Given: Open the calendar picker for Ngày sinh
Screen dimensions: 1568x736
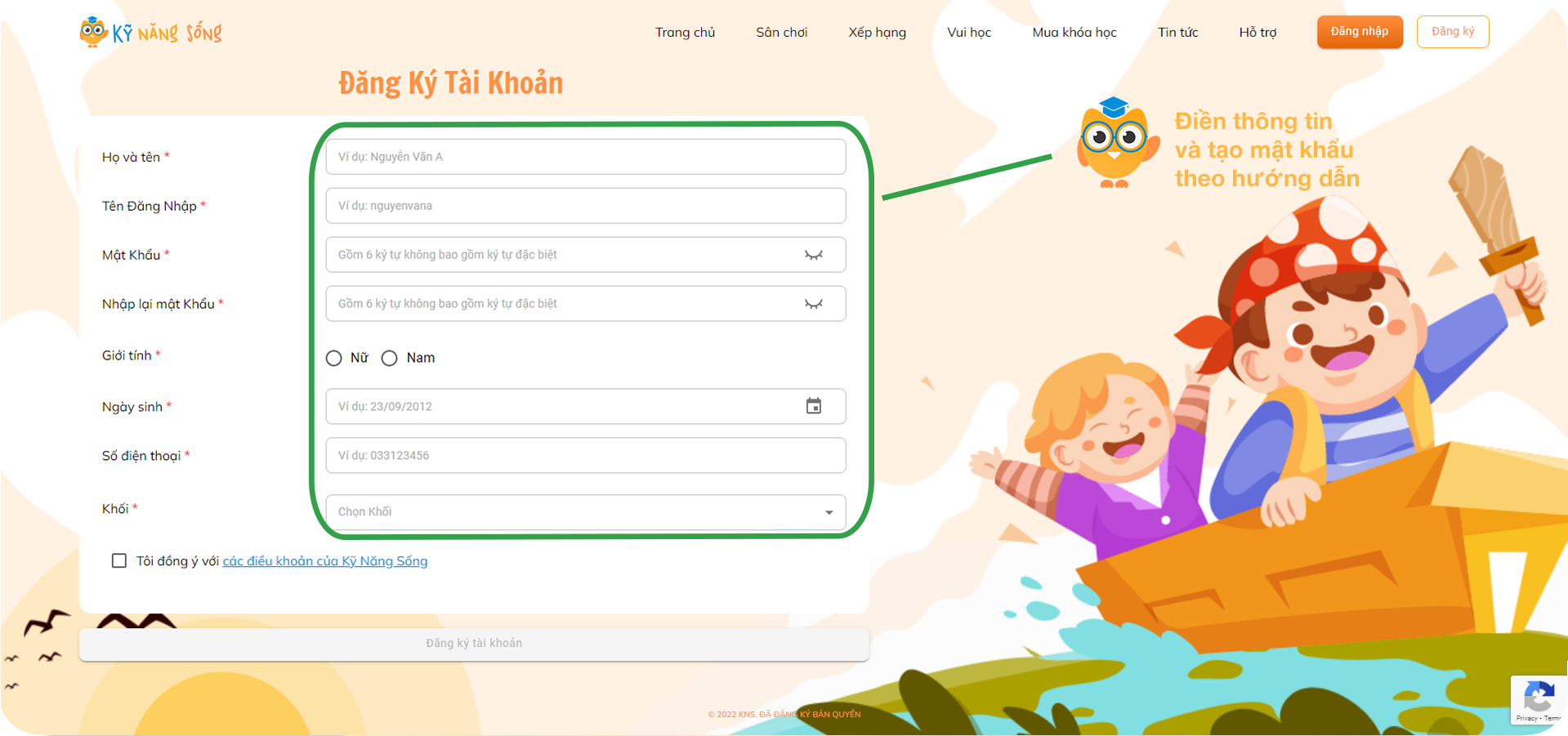Looking at the screenshot, I should [814, 406].
